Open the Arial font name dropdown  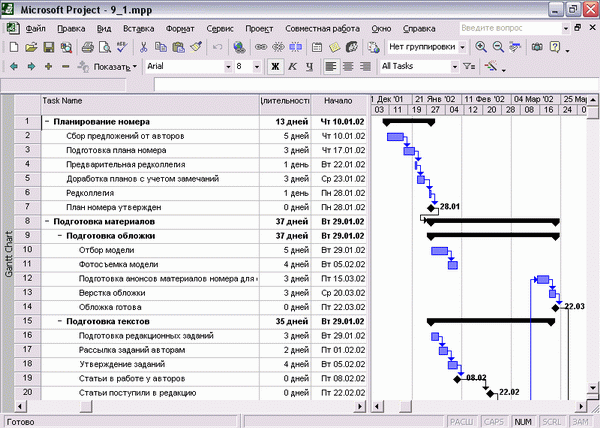click(228, 67)
